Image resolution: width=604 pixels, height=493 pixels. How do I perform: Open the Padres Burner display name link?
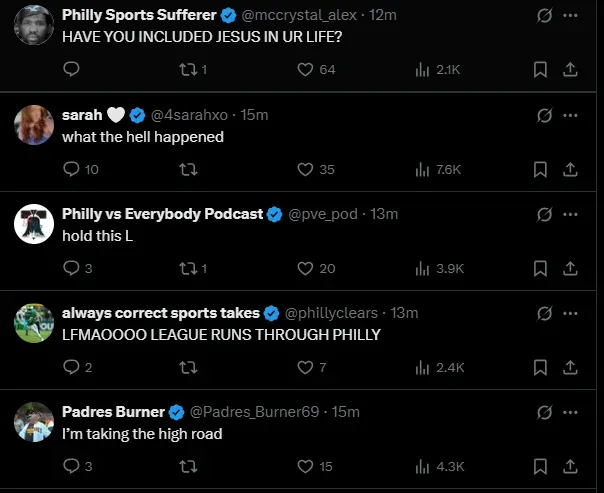[113, 412]
